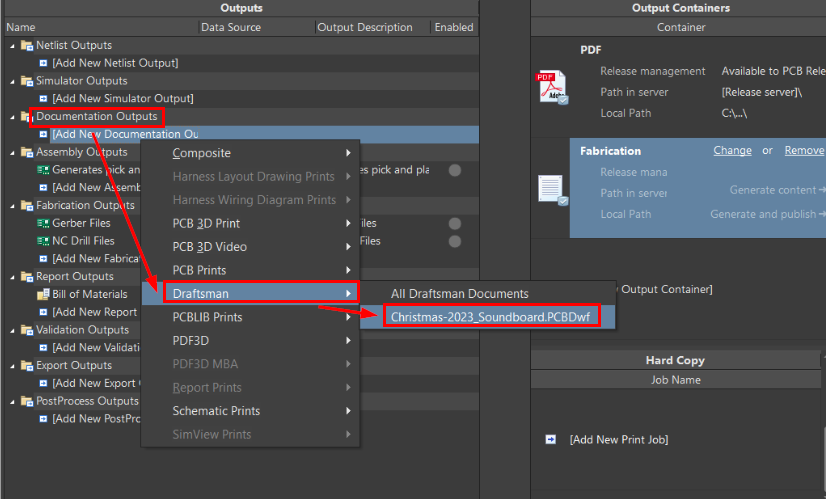826x499 pixels.
Task: Click the Bill of Materials icon
Action: pyautogui.click(x=43, y=295)
